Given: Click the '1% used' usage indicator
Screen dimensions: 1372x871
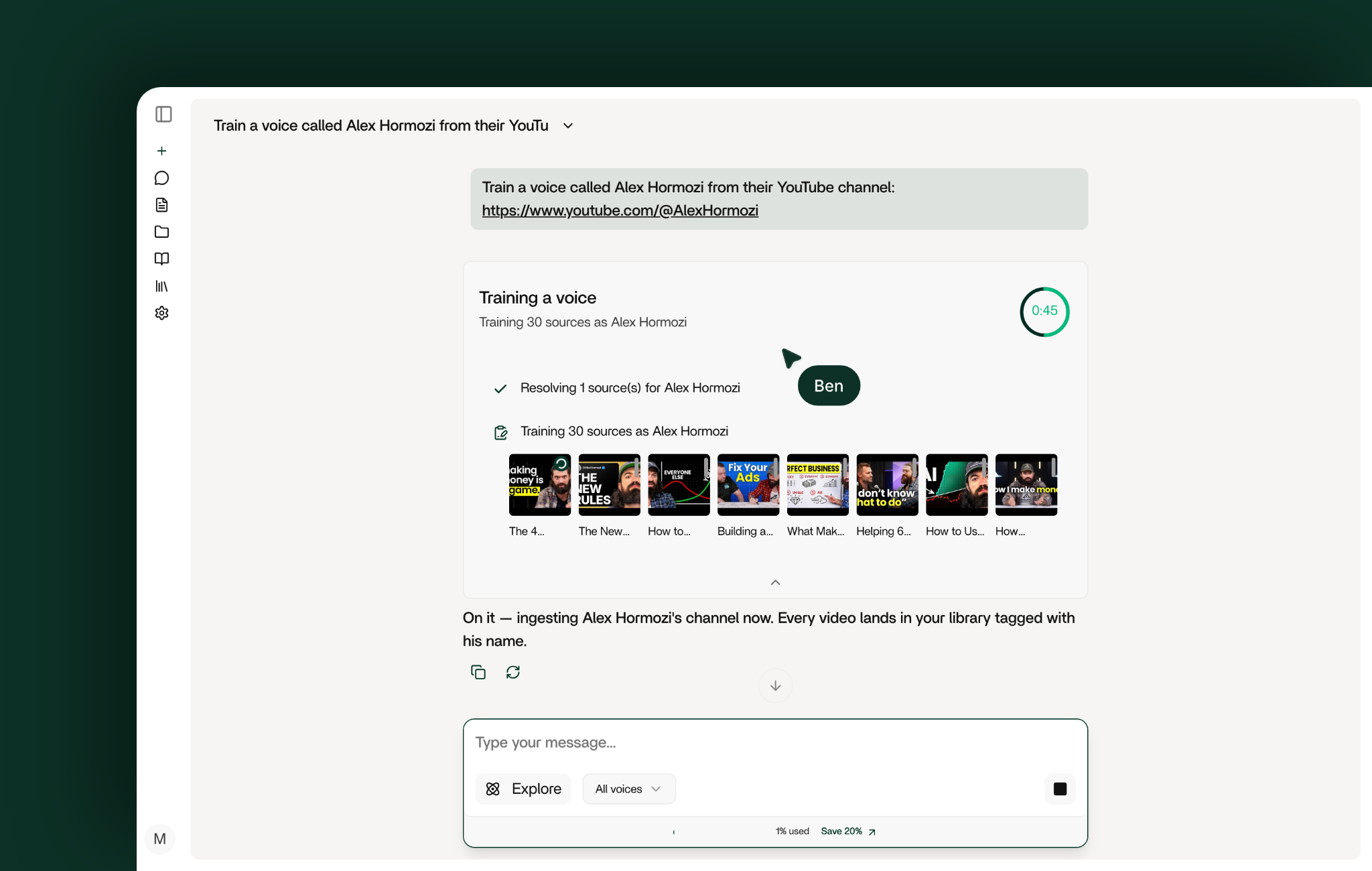Looking at the screenshot, I should click(x=793, y=831).
